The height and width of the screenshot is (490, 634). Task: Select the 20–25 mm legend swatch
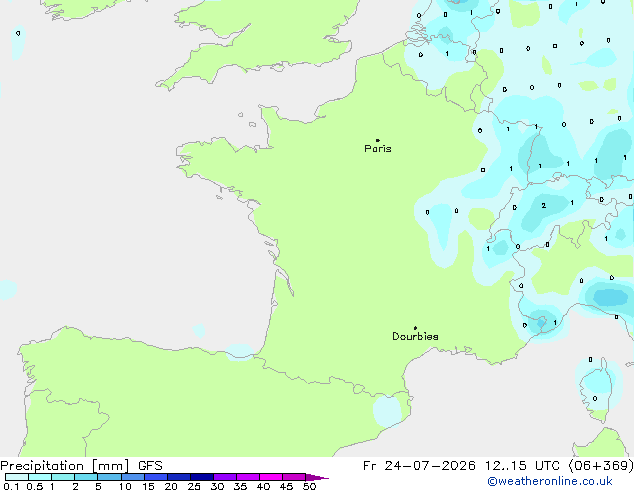pos(179,477)
